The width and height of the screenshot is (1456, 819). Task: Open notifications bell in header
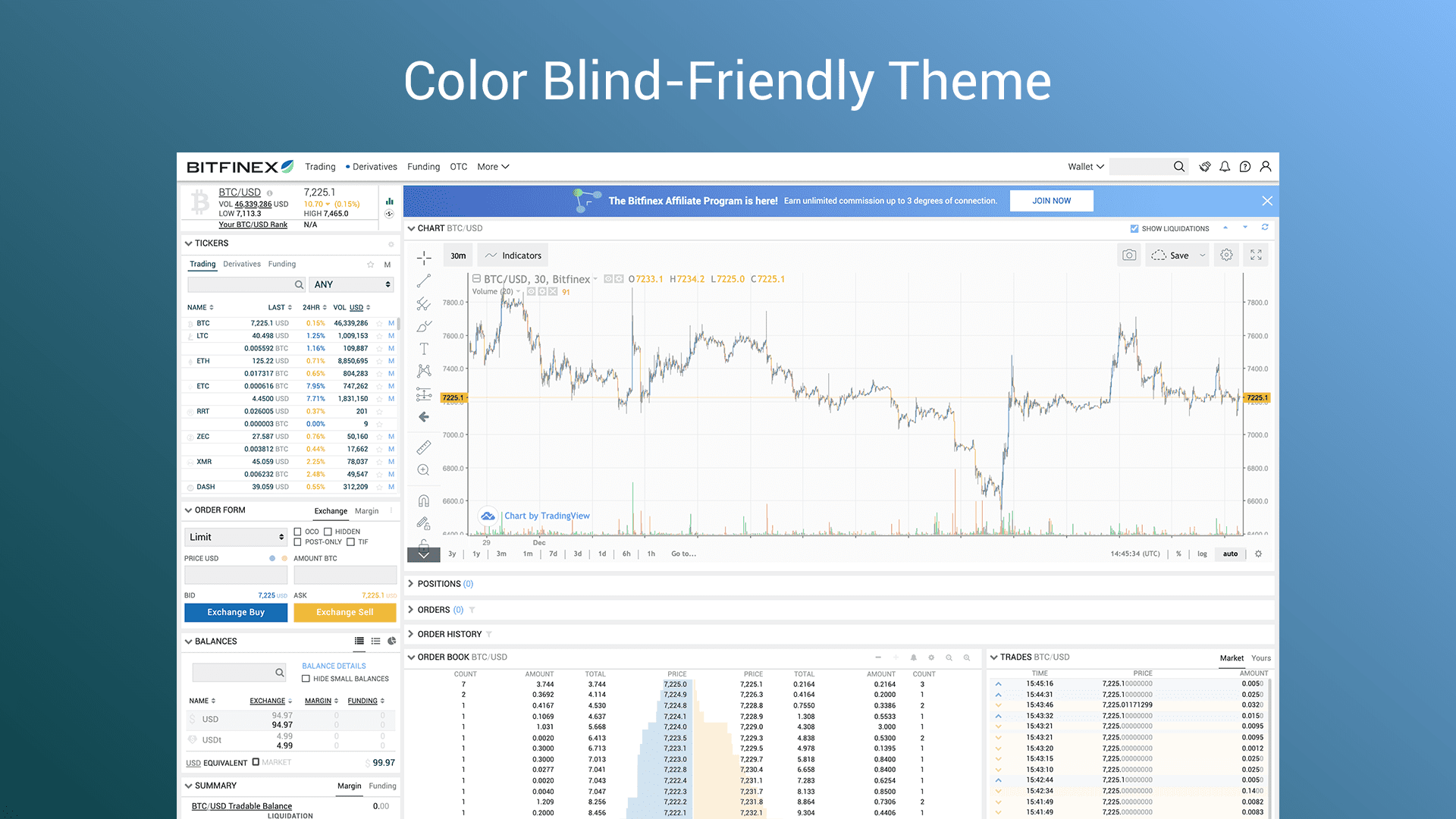click(1225, 167)
